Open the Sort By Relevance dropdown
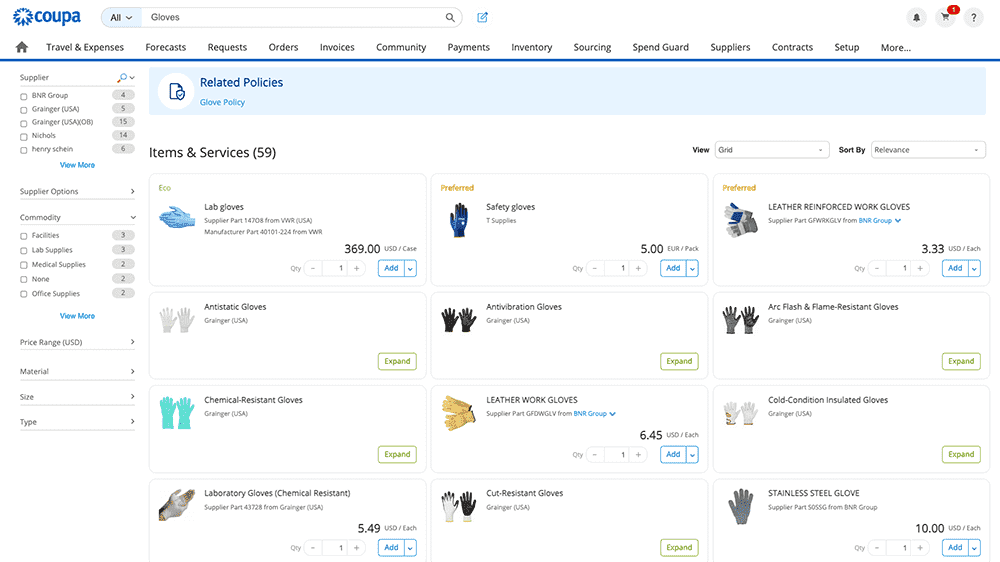The image size is (1000, 562). click(928, 150)
